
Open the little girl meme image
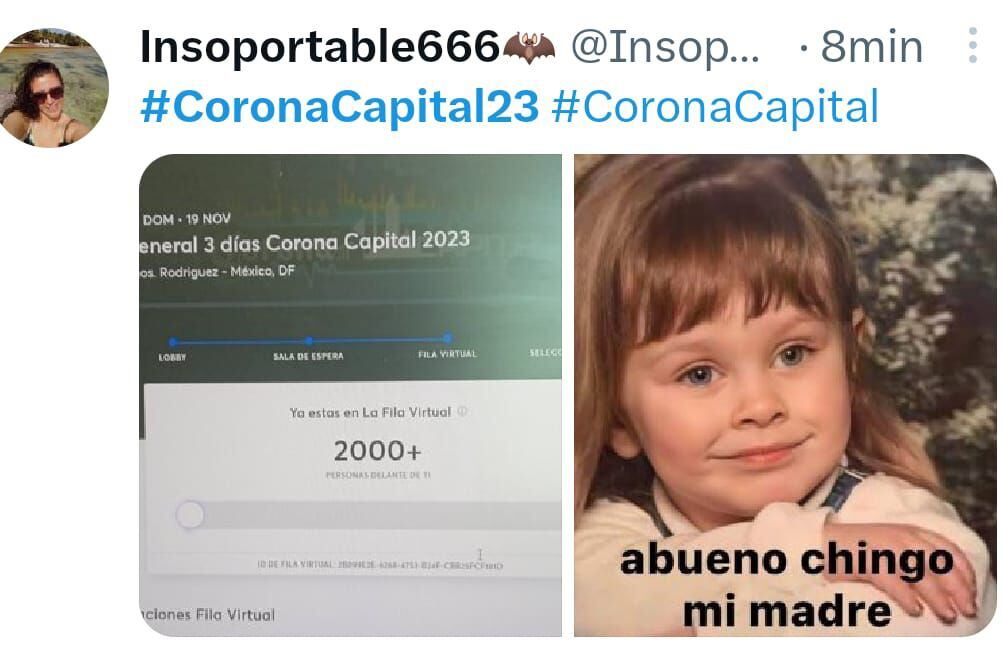785,395
